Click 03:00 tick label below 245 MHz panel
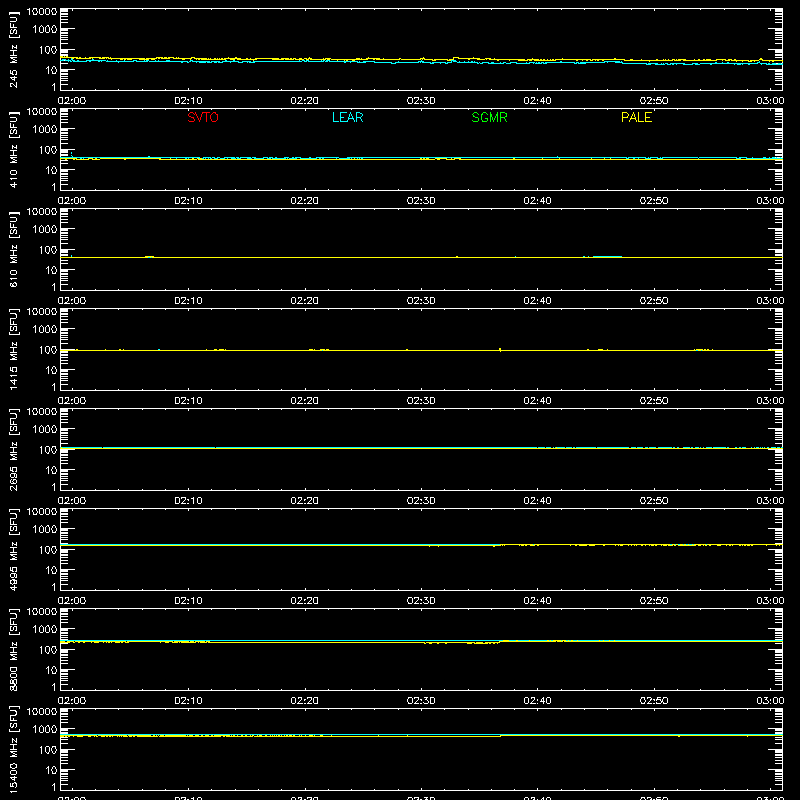This screenshot has height=800, width=800. tap(770, 101)
